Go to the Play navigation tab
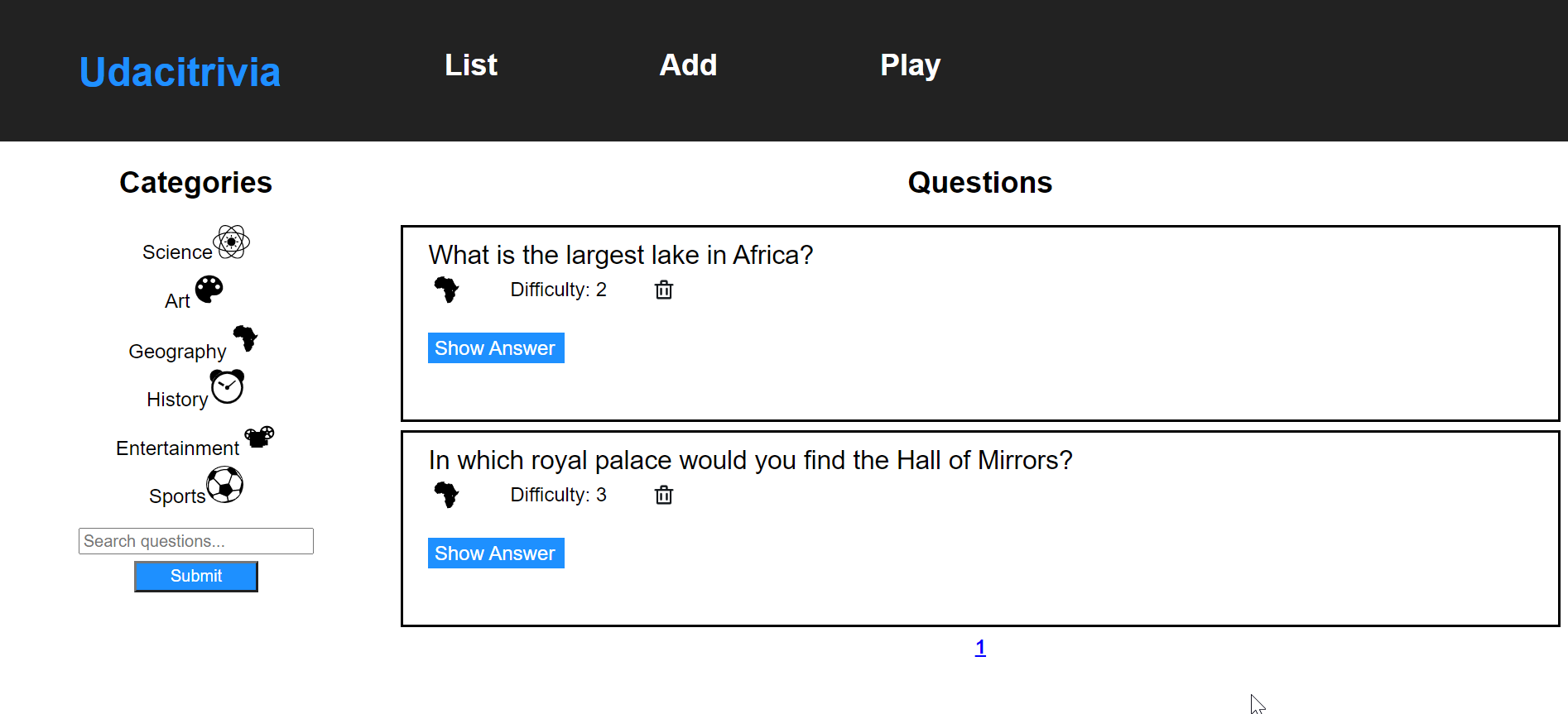Viewport: 1568px width, 714px height. (911, 65)
